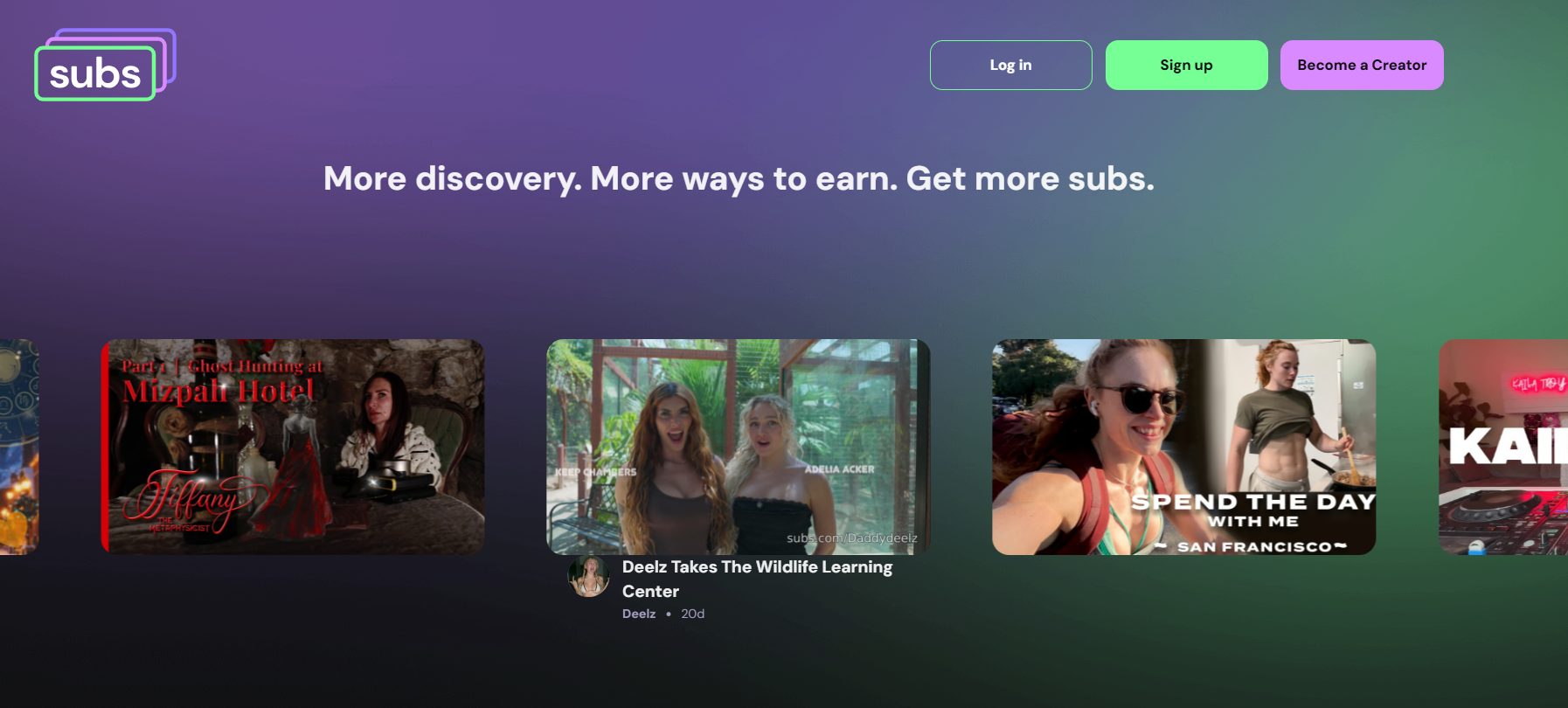Click the Become a Creator button

tap(1362, 65)
